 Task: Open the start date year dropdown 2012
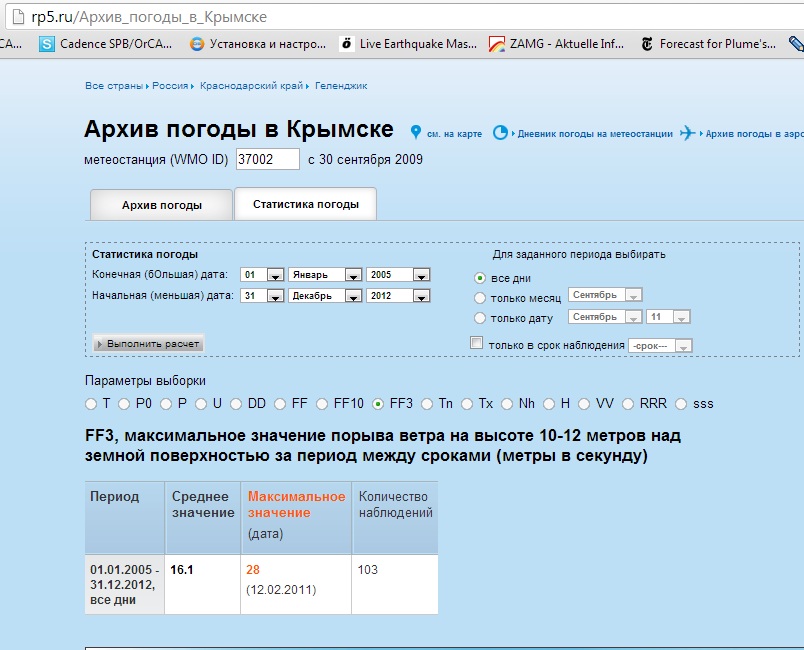[x=398, y=296]
